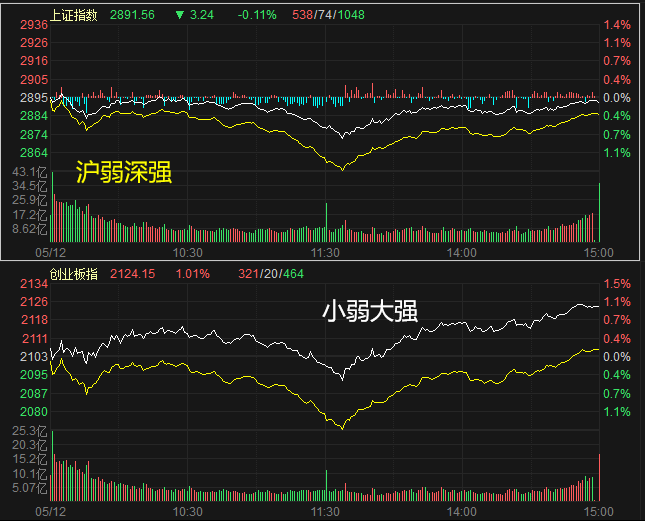Click the 2080 ChiNext axis label
This screenshot has width=645, height=521.
tap(34, 412)
